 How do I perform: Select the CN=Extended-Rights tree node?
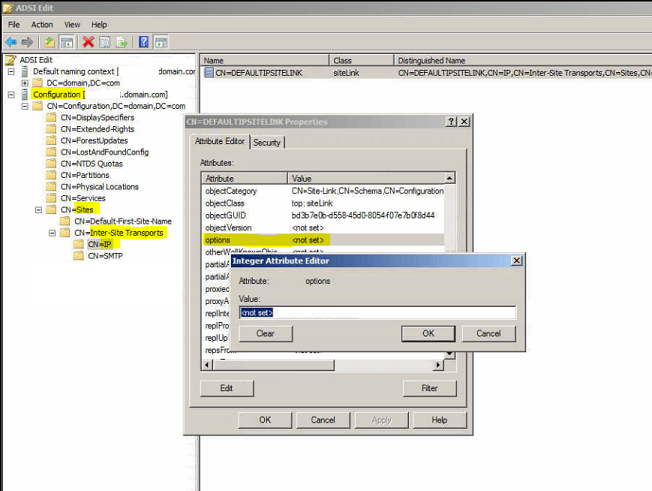[97, 129]
